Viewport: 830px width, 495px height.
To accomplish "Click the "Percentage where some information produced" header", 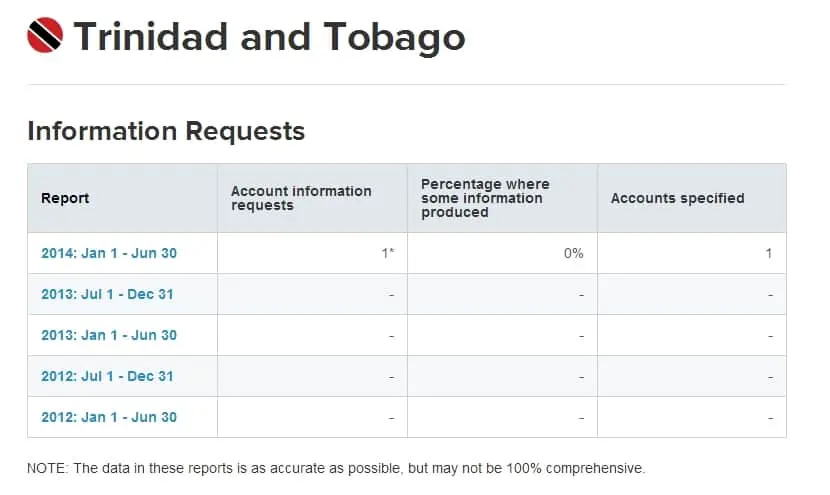I will click(485, 198).
